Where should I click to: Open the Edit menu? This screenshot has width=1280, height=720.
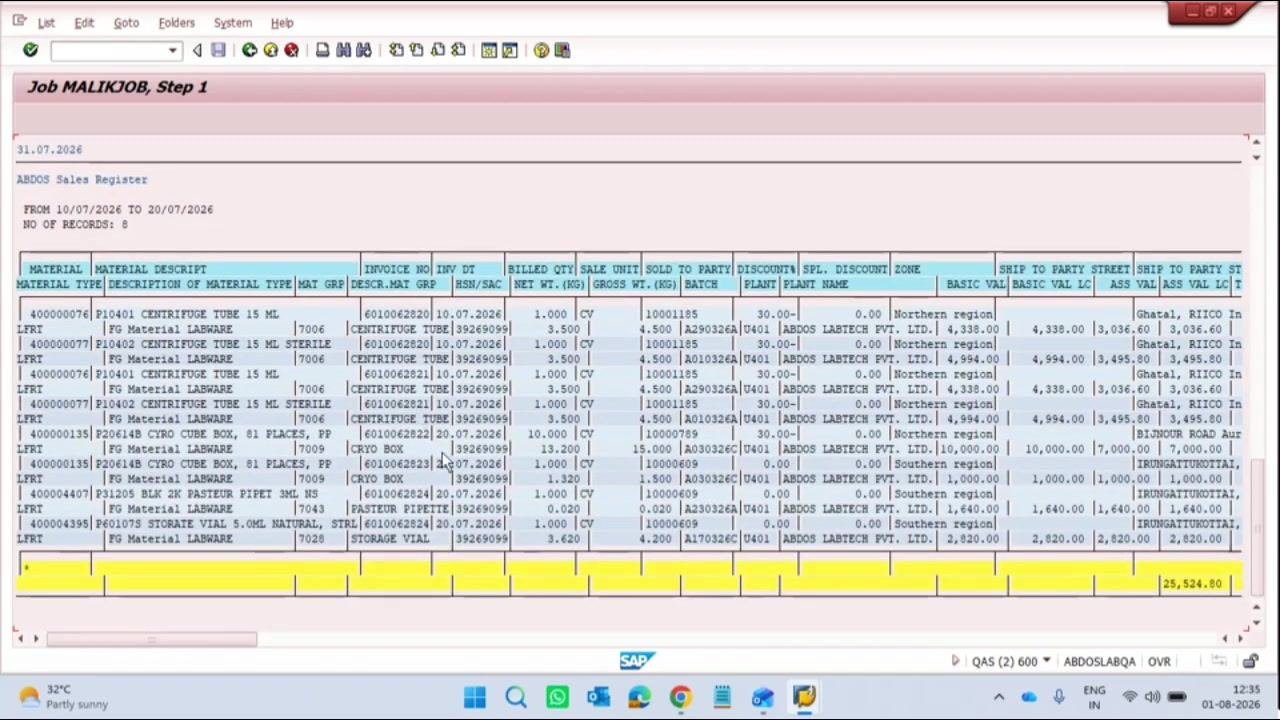tap(84, 22)
